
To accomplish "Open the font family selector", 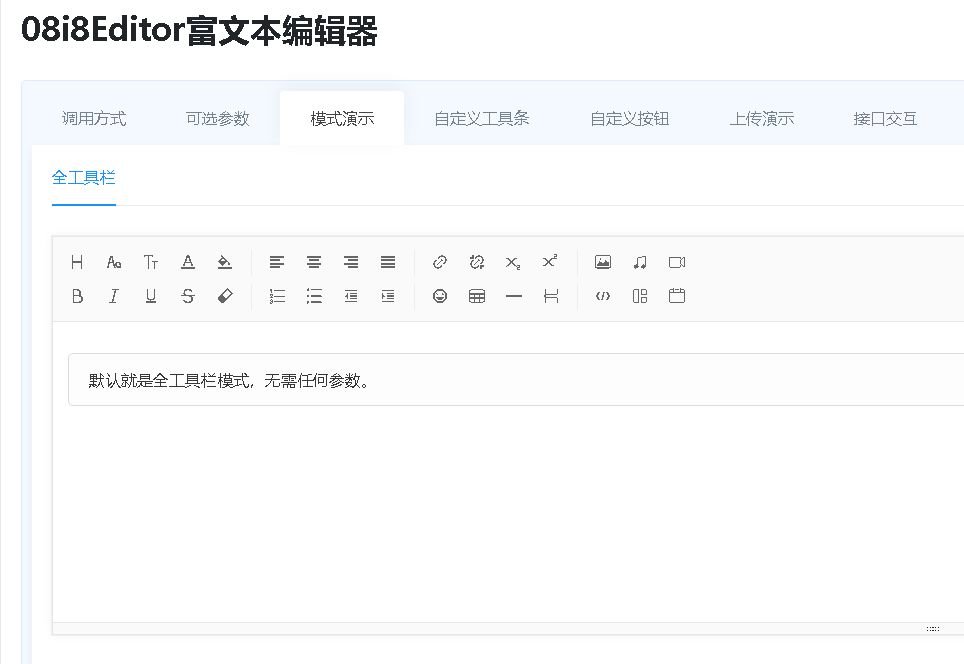I will [x=113, y=262].
